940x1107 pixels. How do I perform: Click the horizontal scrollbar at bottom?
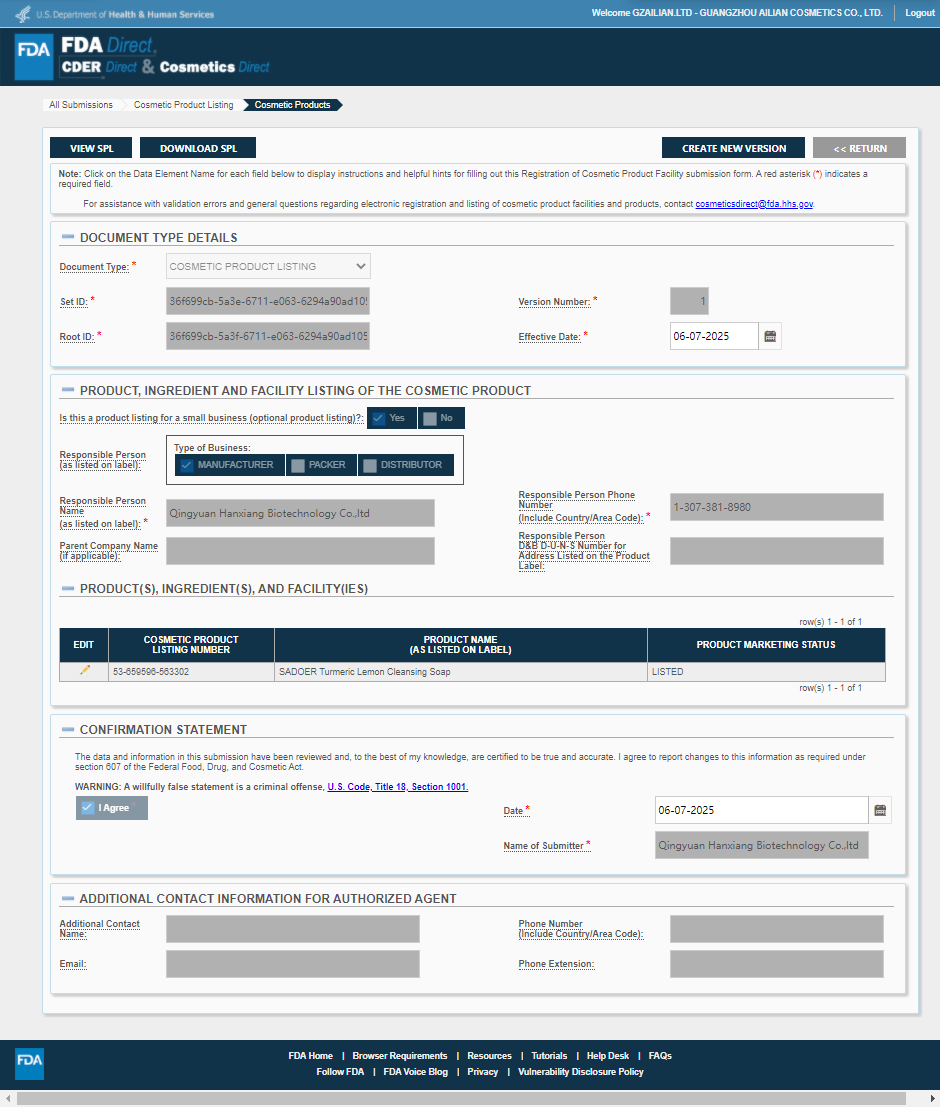460,1098
